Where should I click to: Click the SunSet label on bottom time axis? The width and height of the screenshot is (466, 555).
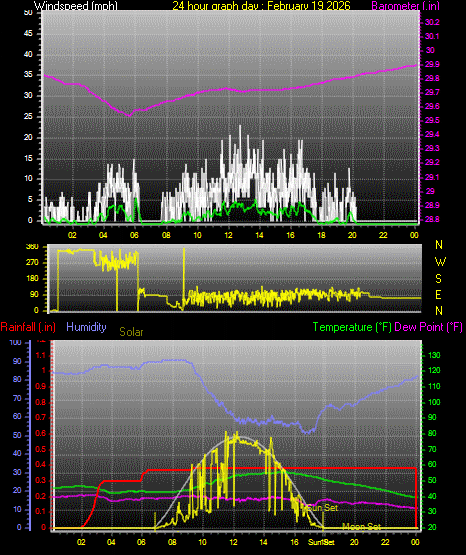pyautogui.click(x=321, y=542)
